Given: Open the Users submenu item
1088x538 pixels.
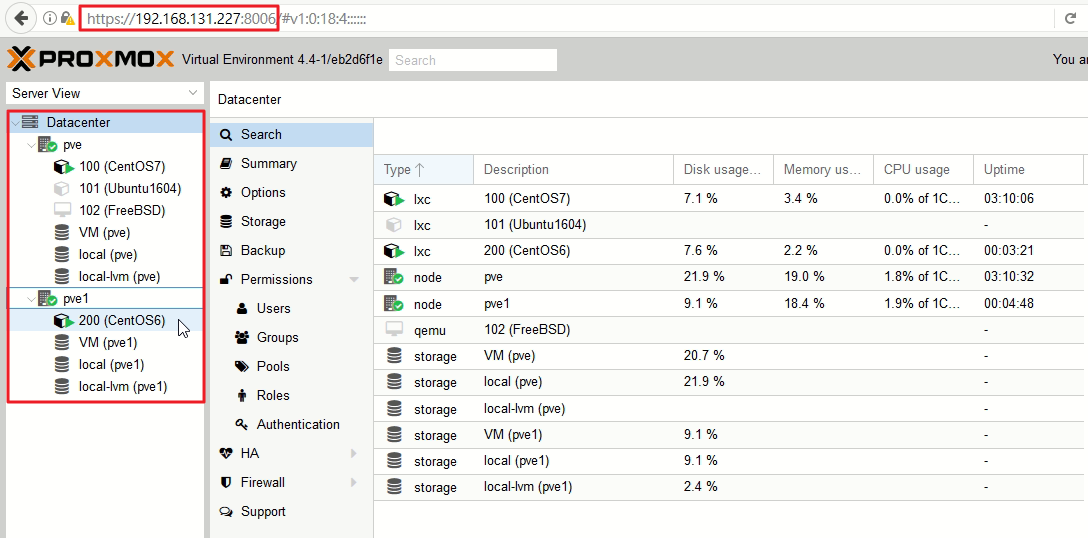Looking at the screenshot, I should pos(292,308).
